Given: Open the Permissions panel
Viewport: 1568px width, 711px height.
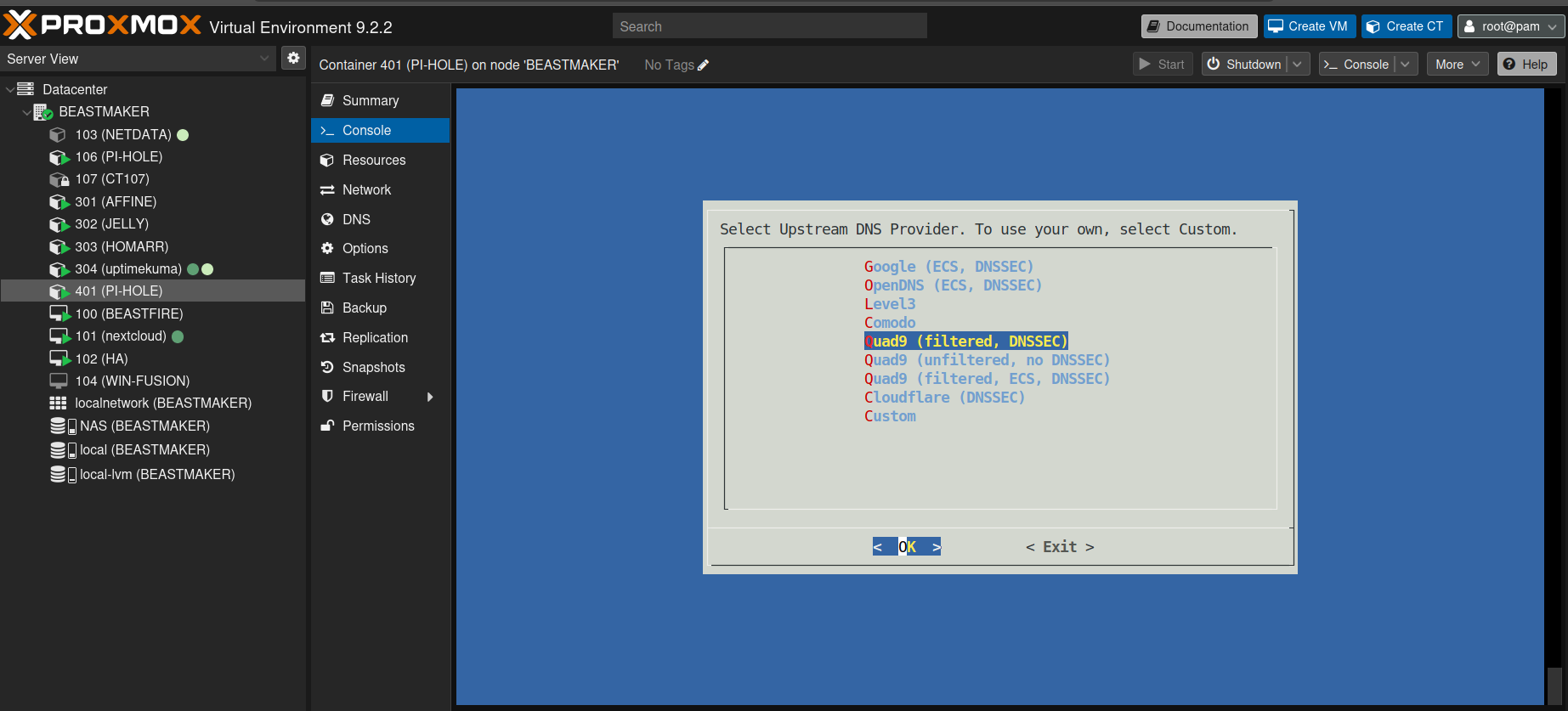Looking at the screenshot, I should [380, 426].
